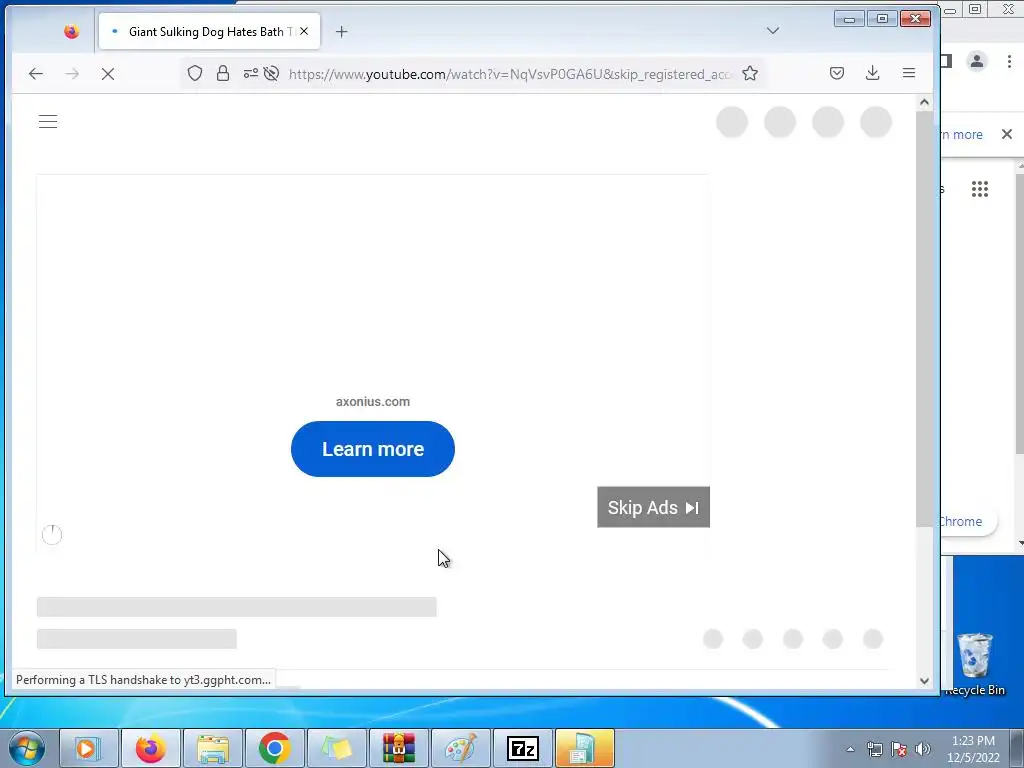Open the YouTube hamburger guide menu
This screenshot has width=1024, height=768.
[x=48, y=121]
